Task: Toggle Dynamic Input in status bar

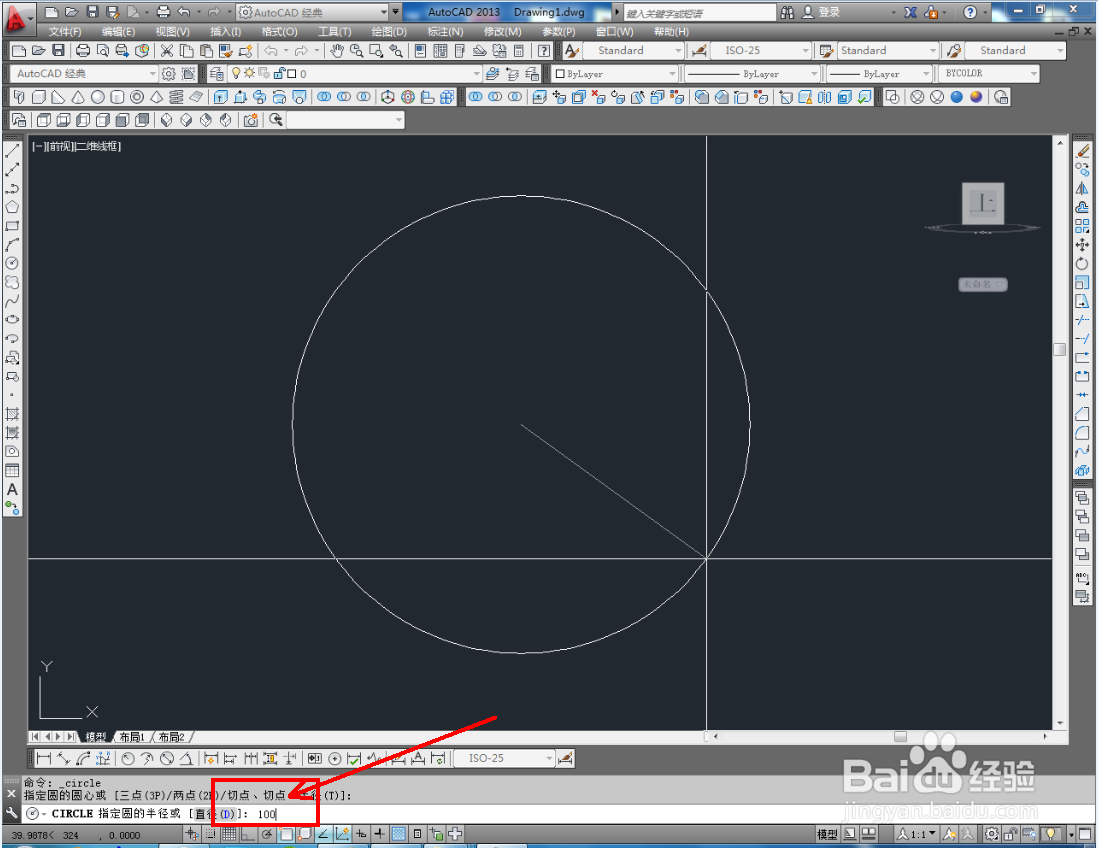Action: (x=361, y=834)
